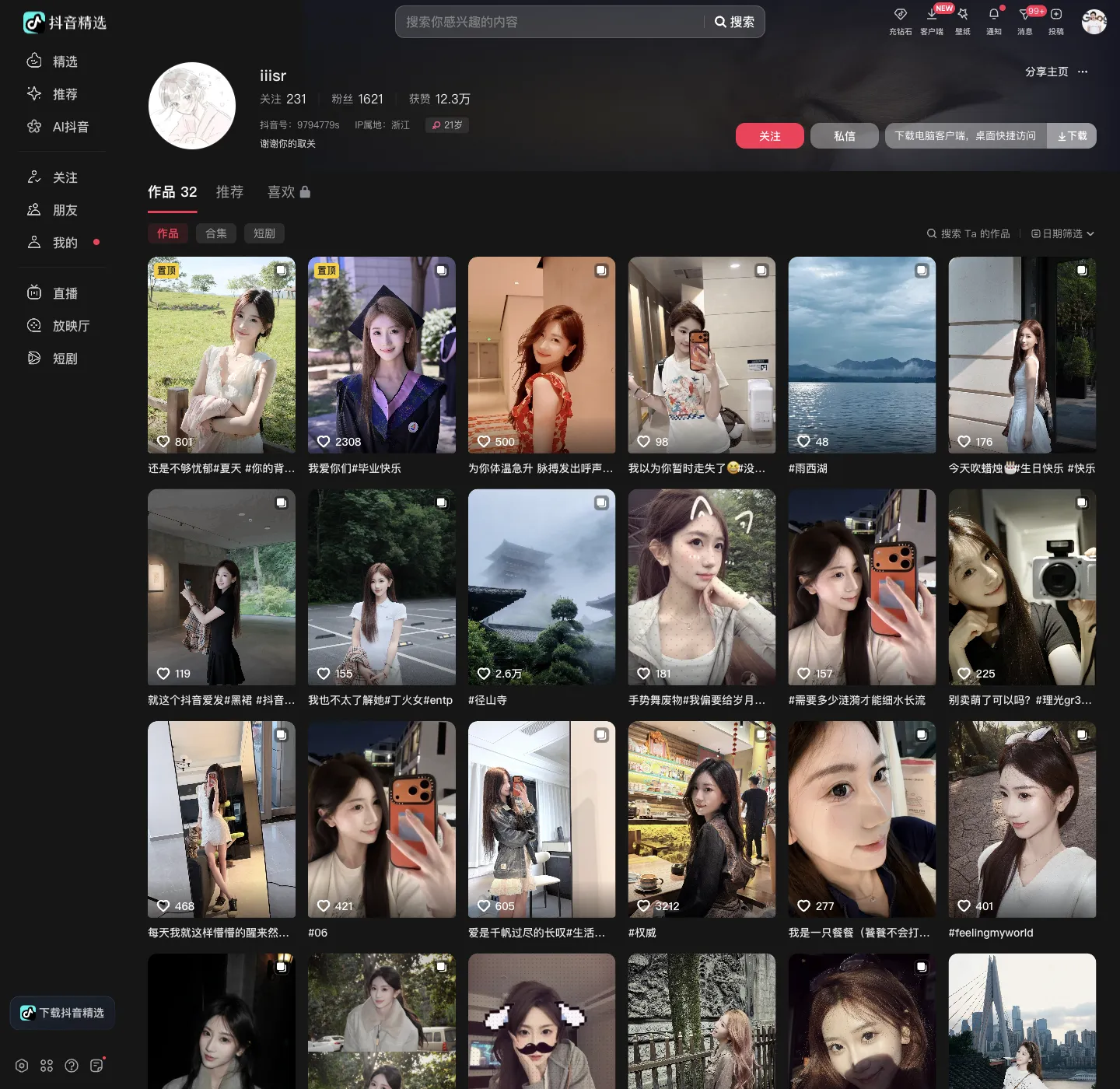1120x1089 pixels.
Task: Click 搜索 Ta 的作品 field
Action: [x=968, y=233]
